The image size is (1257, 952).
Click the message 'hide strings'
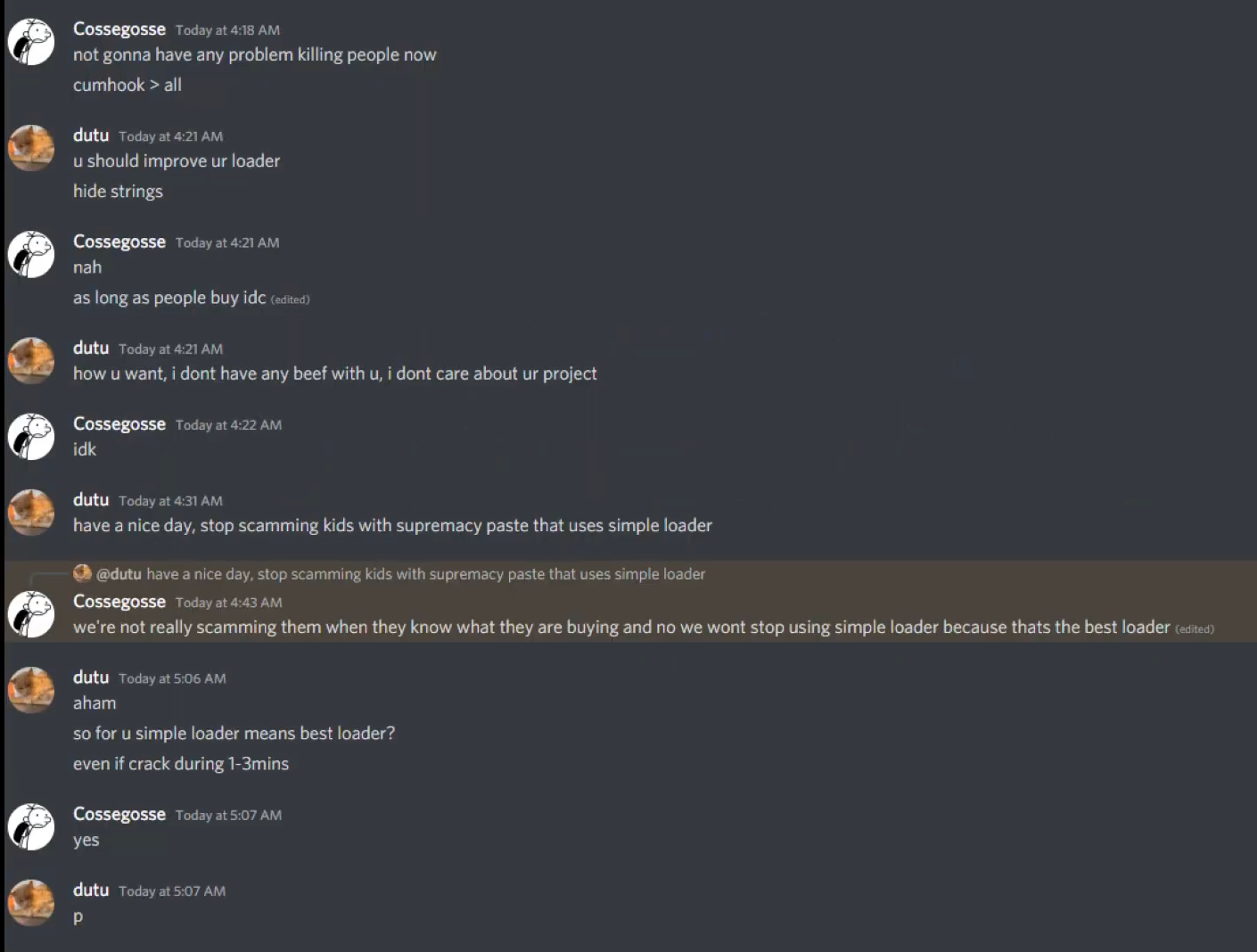click(118, 191)
